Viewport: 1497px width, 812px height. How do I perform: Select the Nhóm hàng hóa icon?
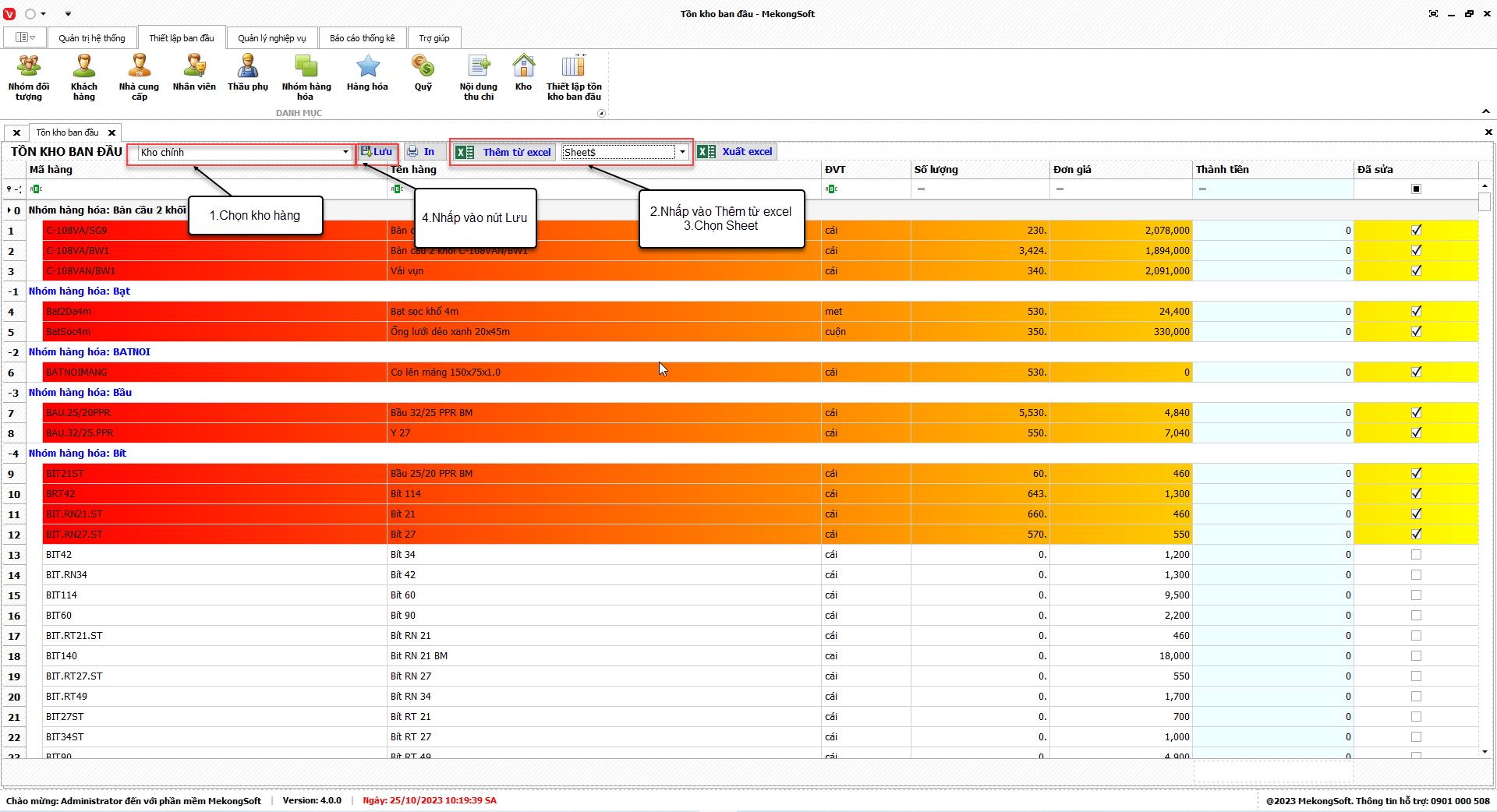(306, 77)
